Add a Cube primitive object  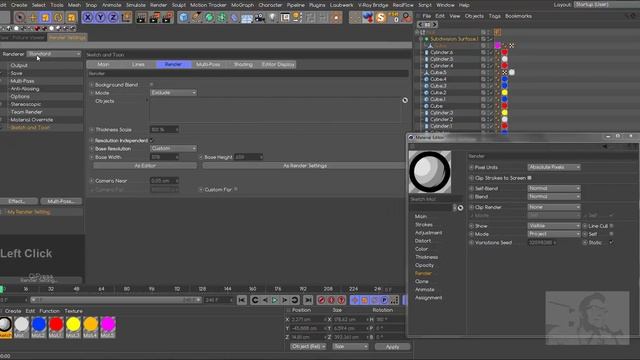[184, 18]
